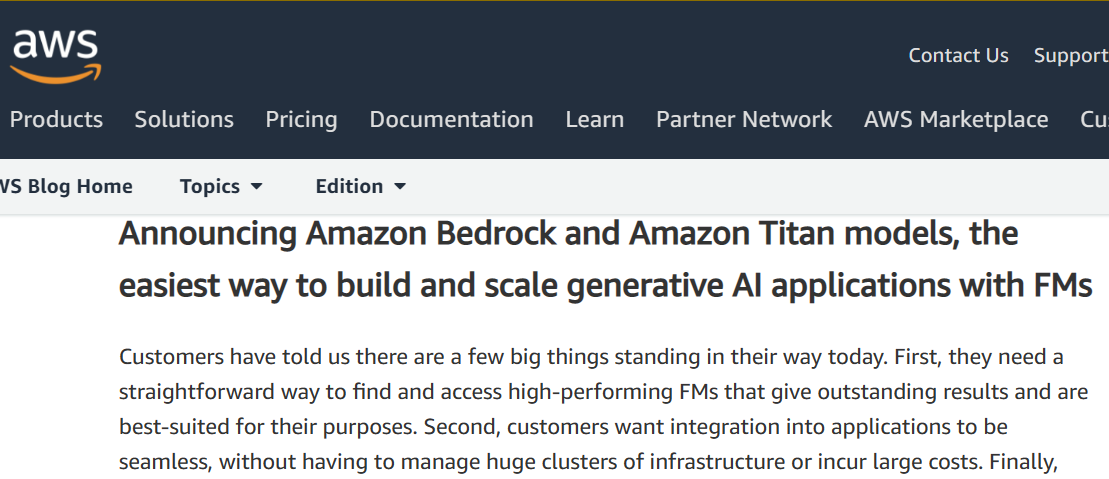
Task: Expand the Edition dropdown label
Action: 349,187
